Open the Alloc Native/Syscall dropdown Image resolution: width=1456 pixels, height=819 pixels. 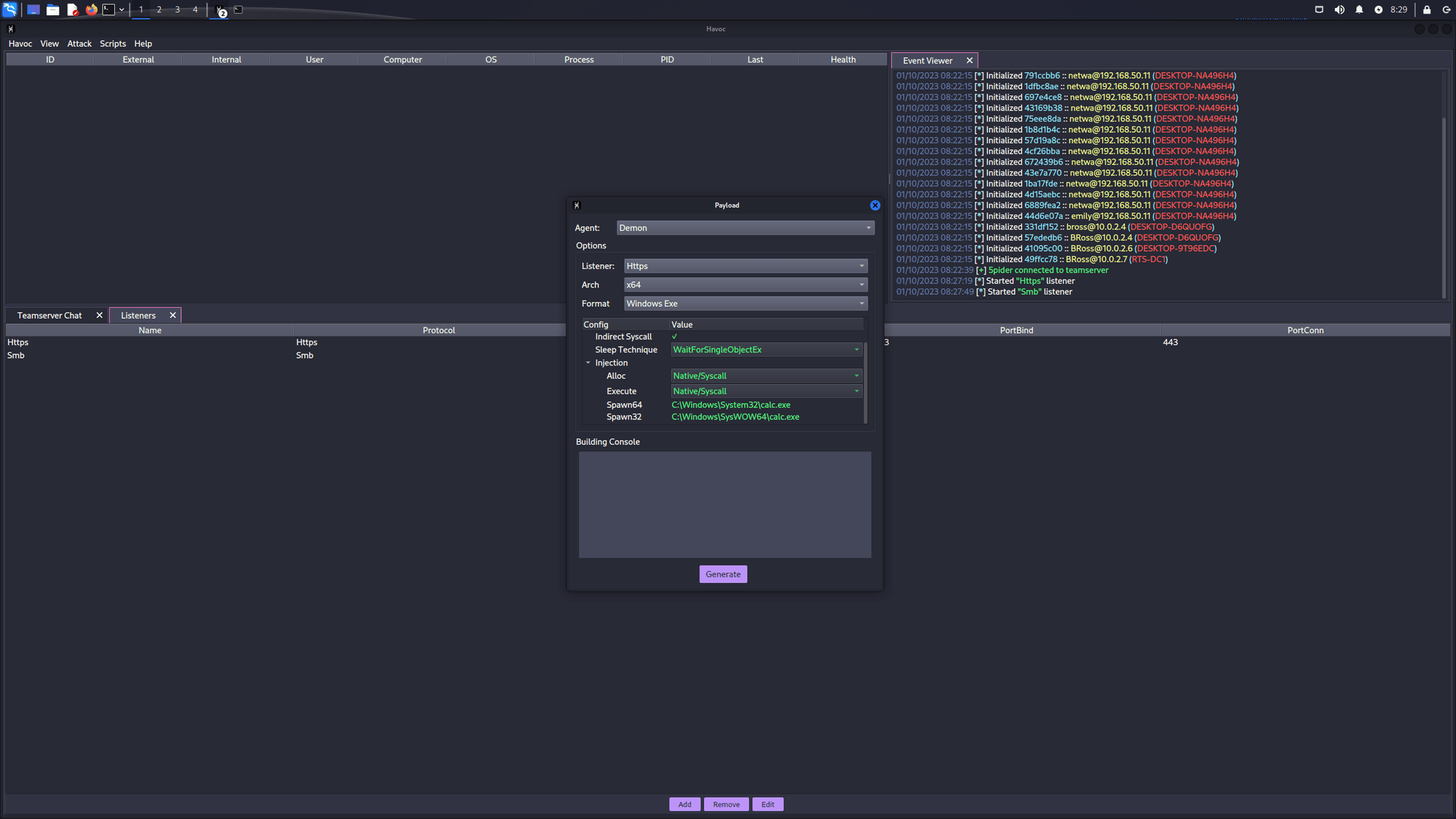766,376
